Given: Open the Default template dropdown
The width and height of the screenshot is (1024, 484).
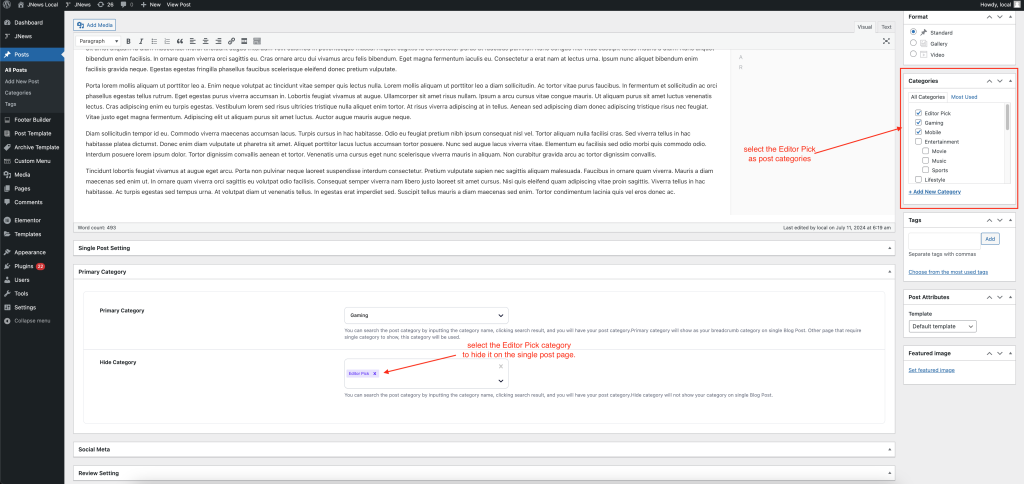Looking at the screenshot, I should [942, 327].
